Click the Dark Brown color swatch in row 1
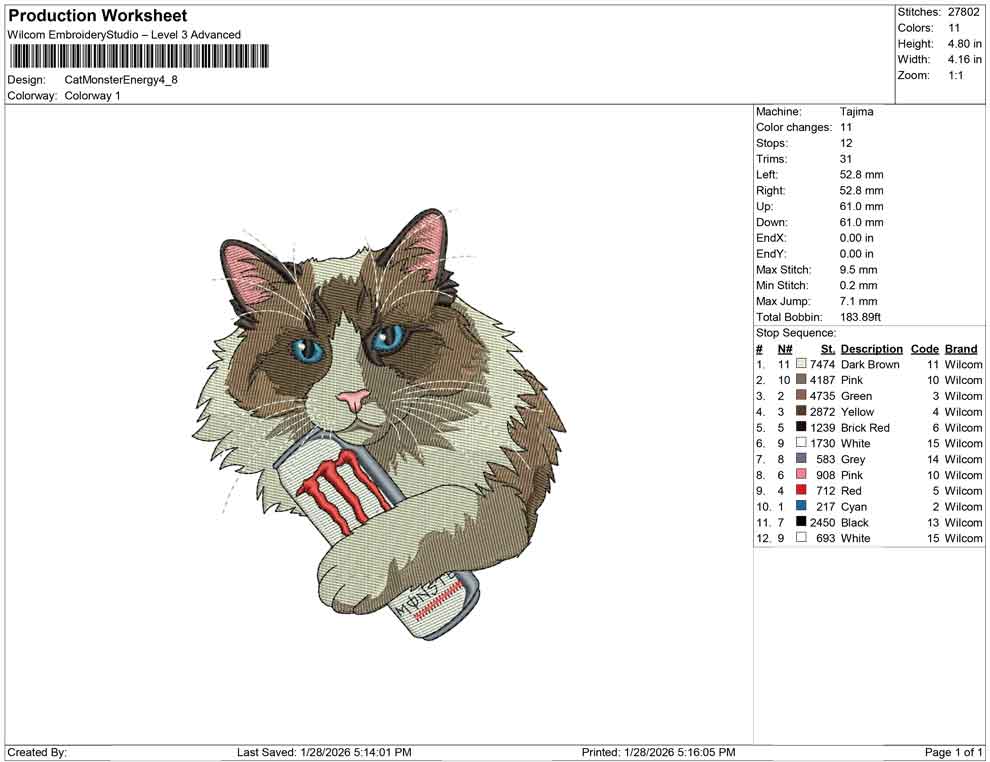Image resolution: width=990 pixels, height=762 pixels. [801, 364]
